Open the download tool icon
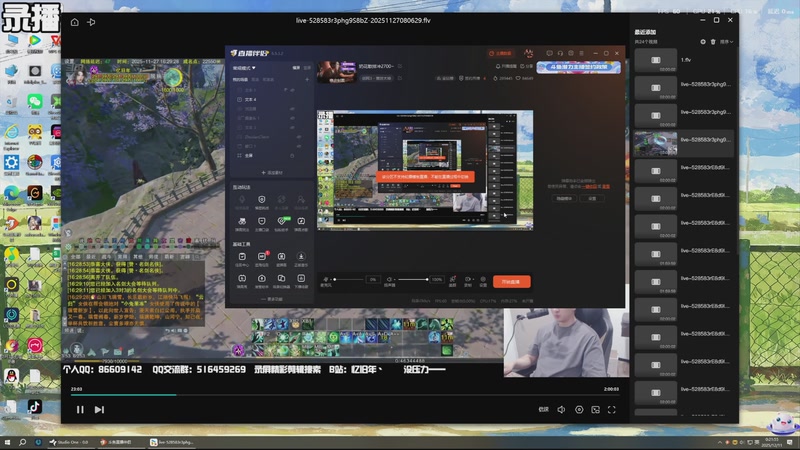 tap(301, 257)
